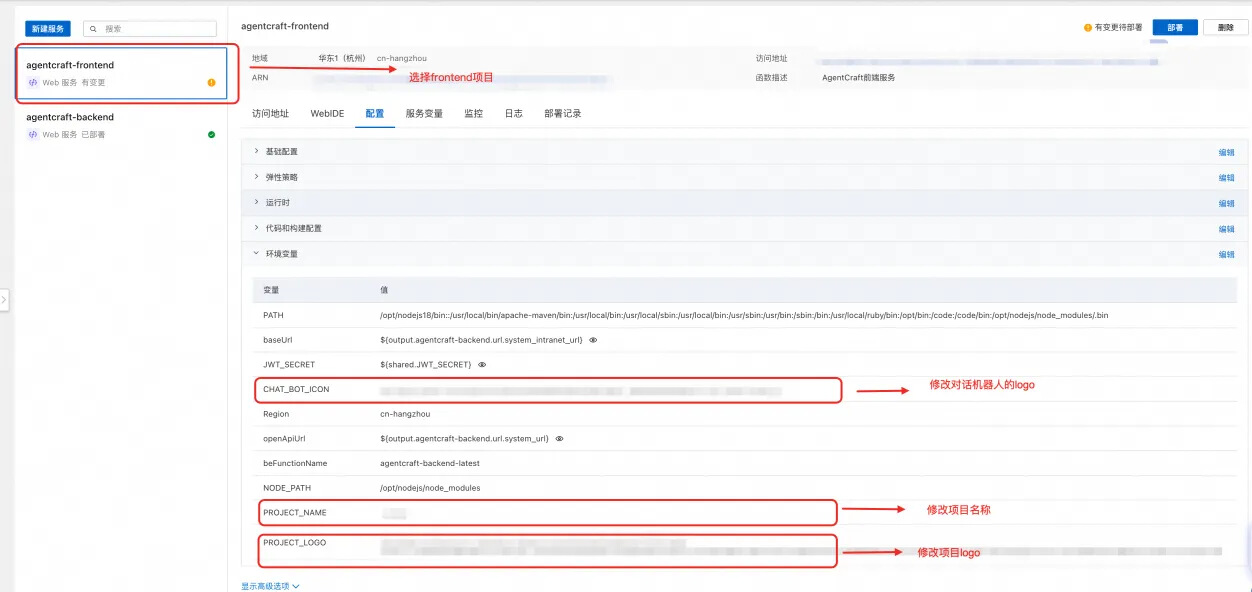Reveal the baseUrl value with the eye icon
The image size is (1252, 592).
click(x=593, y=340)
